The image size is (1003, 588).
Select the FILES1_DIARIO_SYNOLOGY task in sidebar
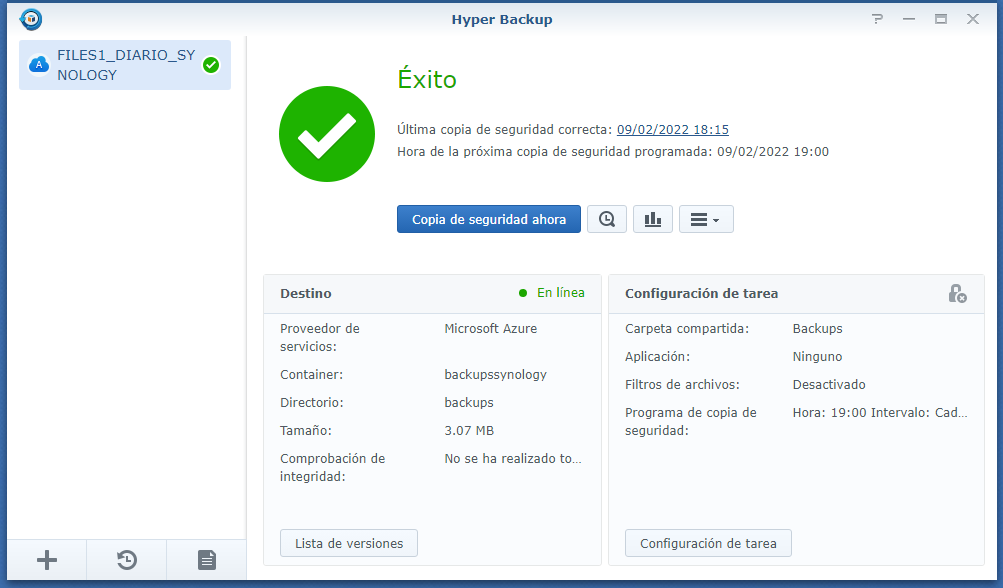point(124,64)
